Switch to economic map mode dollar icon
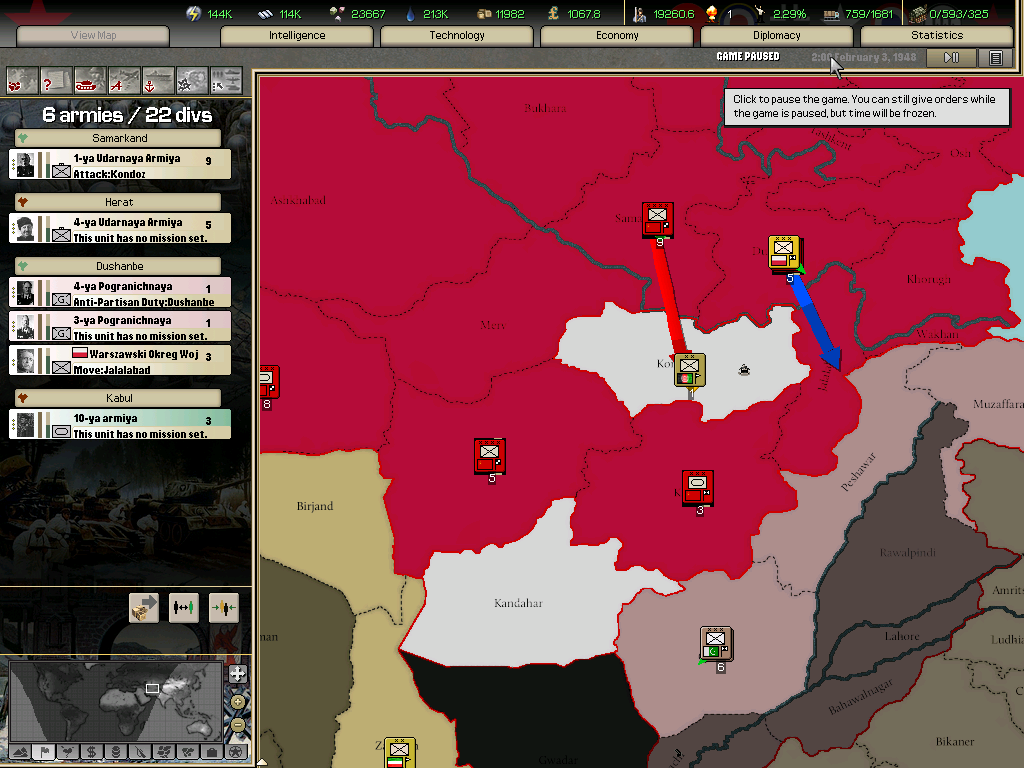Viewport: 1024px width, 768px height. click(91, 751)
